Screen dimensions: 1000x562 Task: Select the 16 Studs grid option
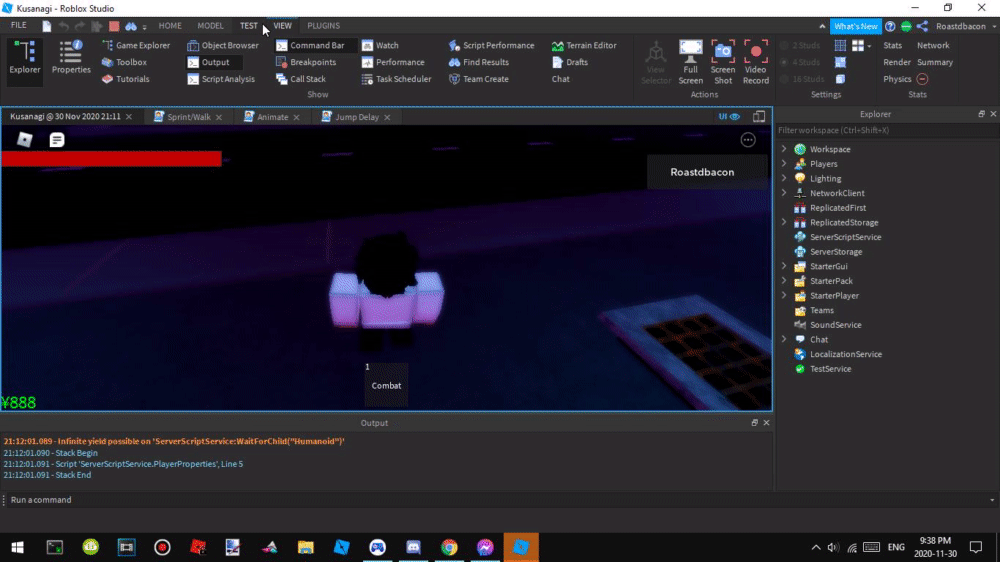[802, 79]
